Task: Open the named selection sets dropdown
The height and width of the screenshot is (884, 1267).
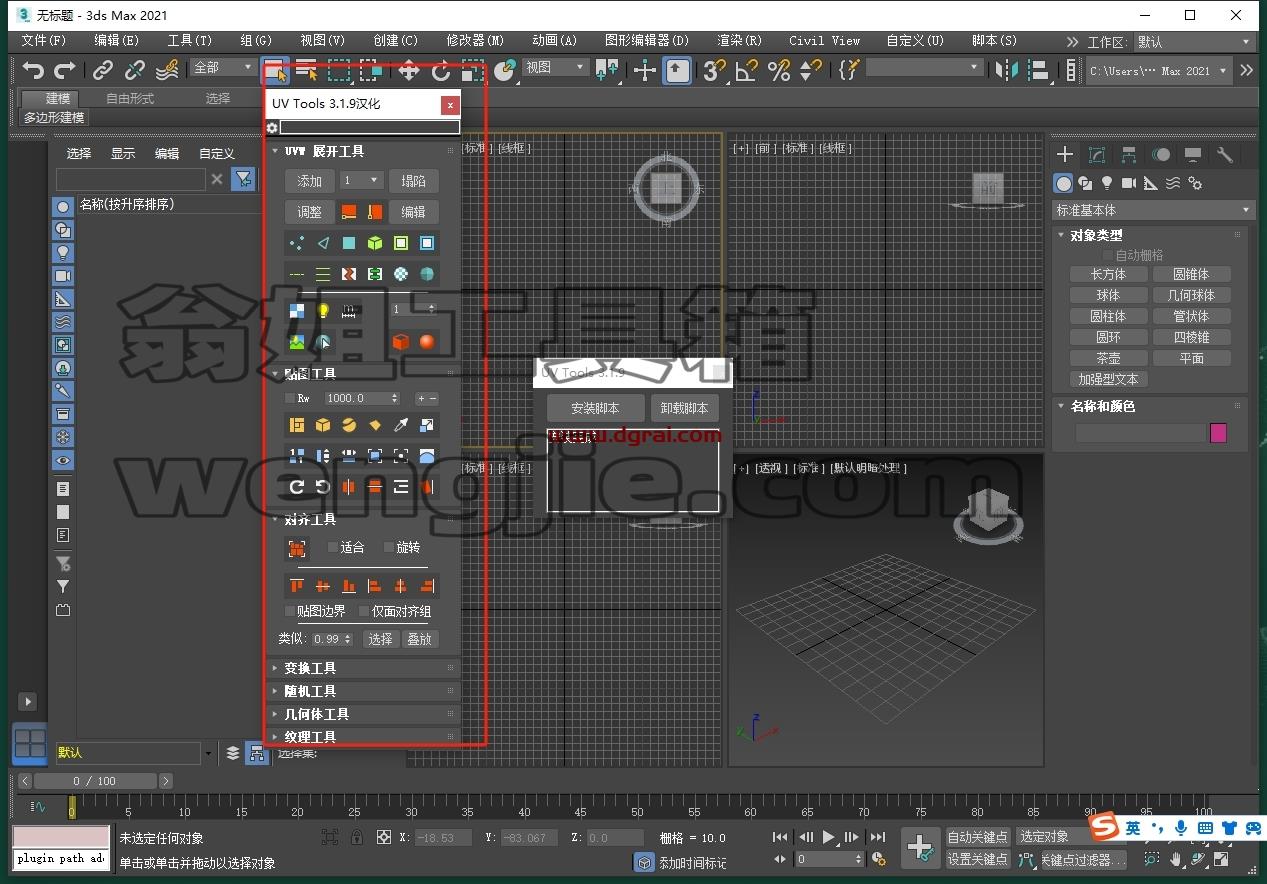Action: tap(925, 67)
